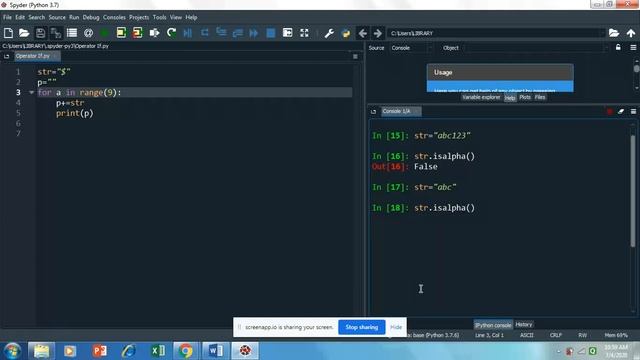Open the Consoles menu
Viewport: 640px width, 360px height.
114,18
